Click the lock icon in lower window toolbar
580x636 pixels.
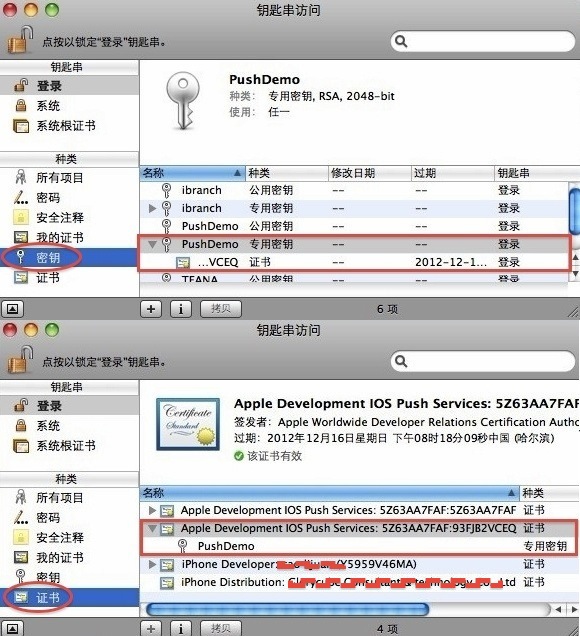click(x=19, y=359)
